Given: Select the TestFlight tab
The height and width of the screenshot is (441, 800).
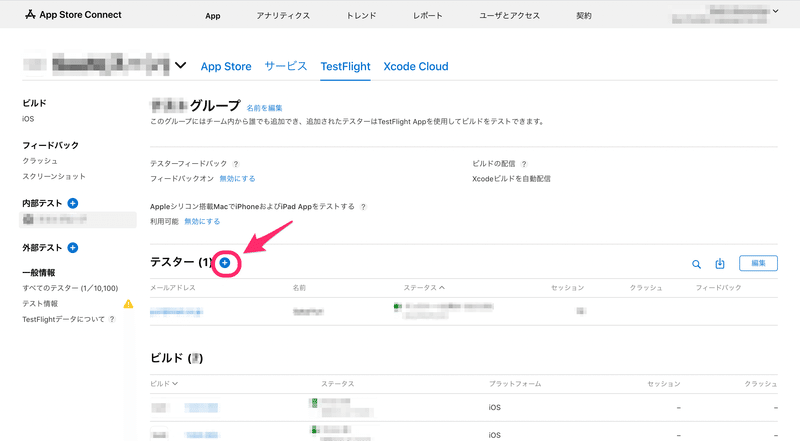Looking at the screenshot, I should point(345,66).
